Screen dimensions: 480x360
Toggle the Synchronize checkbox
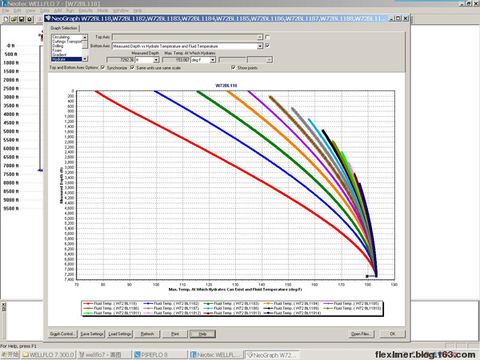pyautogui.click(x=103, y=68)
